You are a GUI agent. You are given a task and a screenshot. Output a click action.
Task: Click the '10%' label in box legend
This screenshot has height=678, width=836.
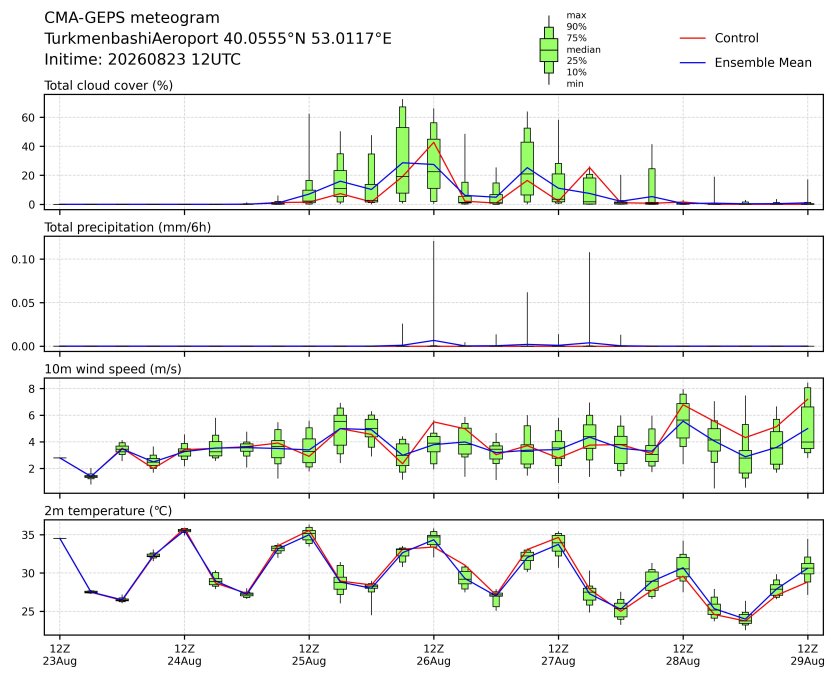[x=576, y=72]
